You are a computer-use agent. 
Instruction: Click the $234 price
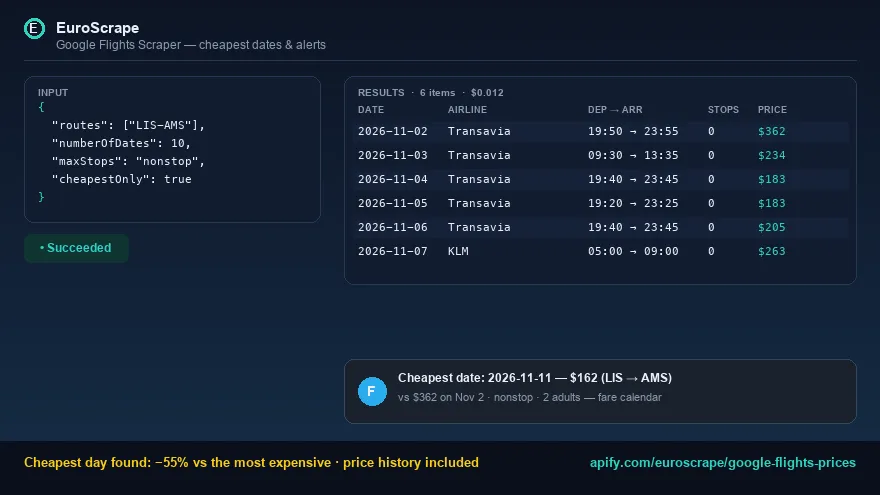click(x=772, y=155)
